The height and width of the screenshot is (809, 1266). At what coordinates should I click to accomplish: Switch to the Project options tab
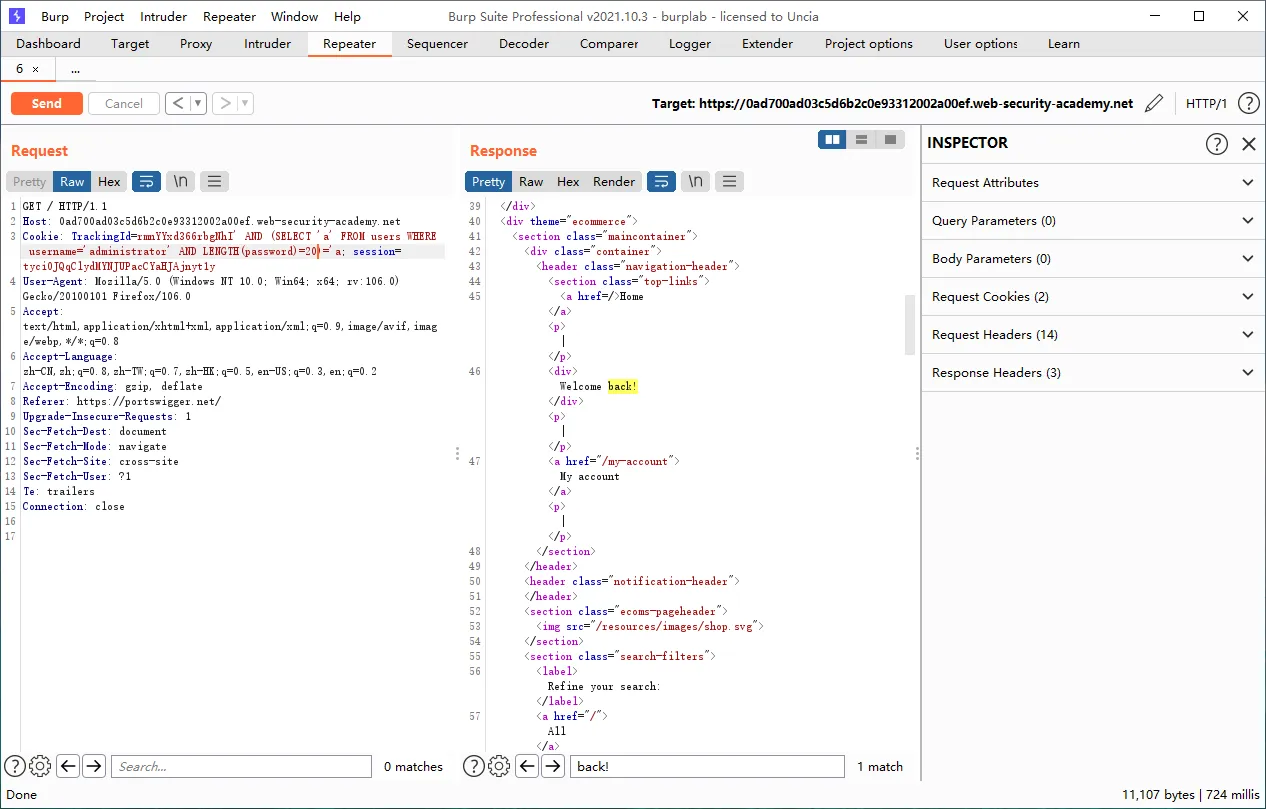pyautogui.click(x=869, y=43)
